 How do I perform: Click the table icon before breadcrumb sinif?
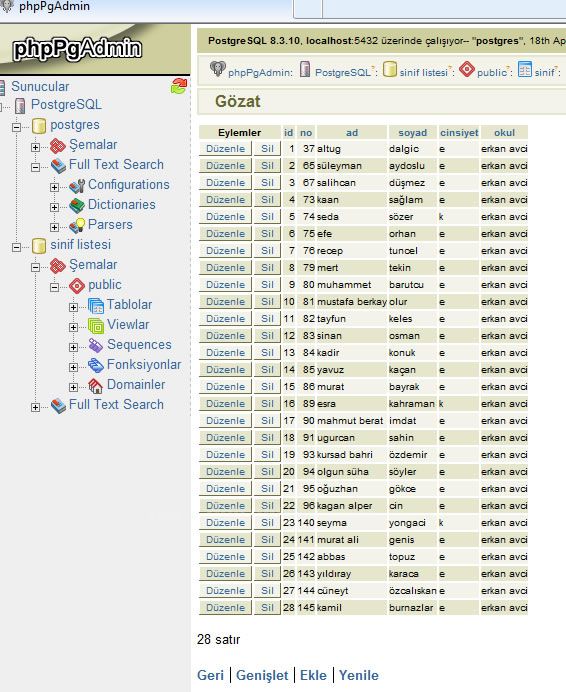[524, 69]
